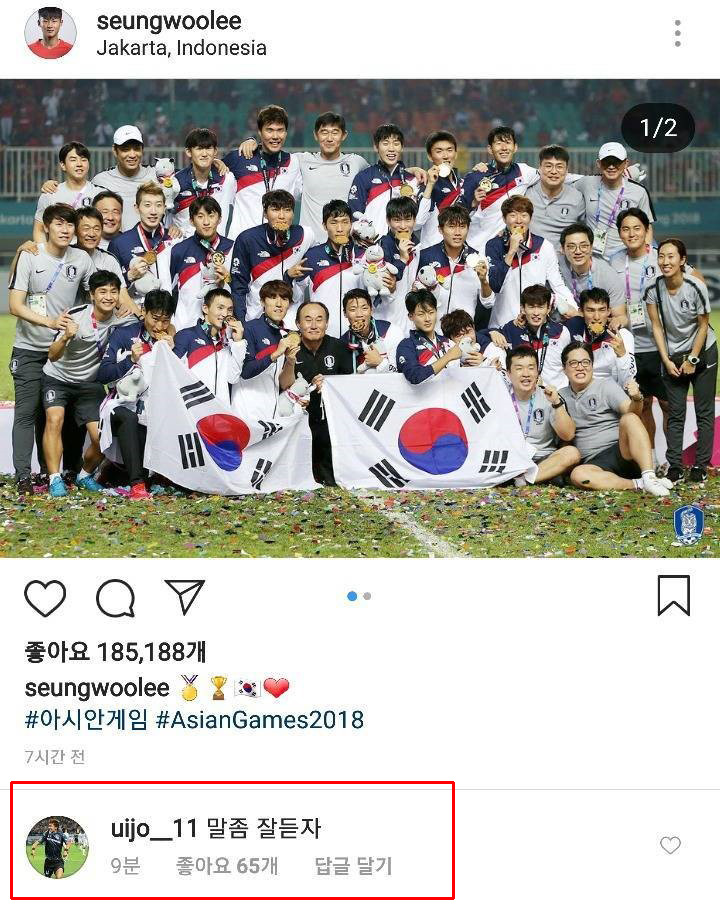Open seungwoolee username in caption
The width and height of the screenshot is (720, 909).
[97, 688]
